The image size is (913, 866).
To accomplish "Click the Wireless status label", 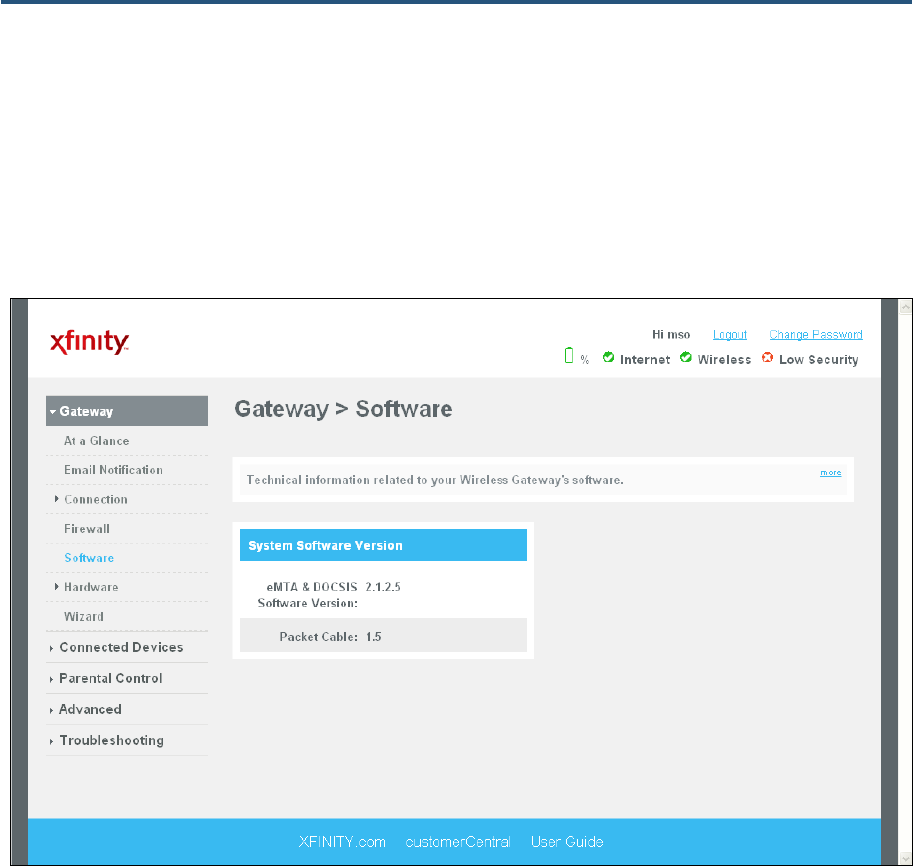I will (724, 359).
